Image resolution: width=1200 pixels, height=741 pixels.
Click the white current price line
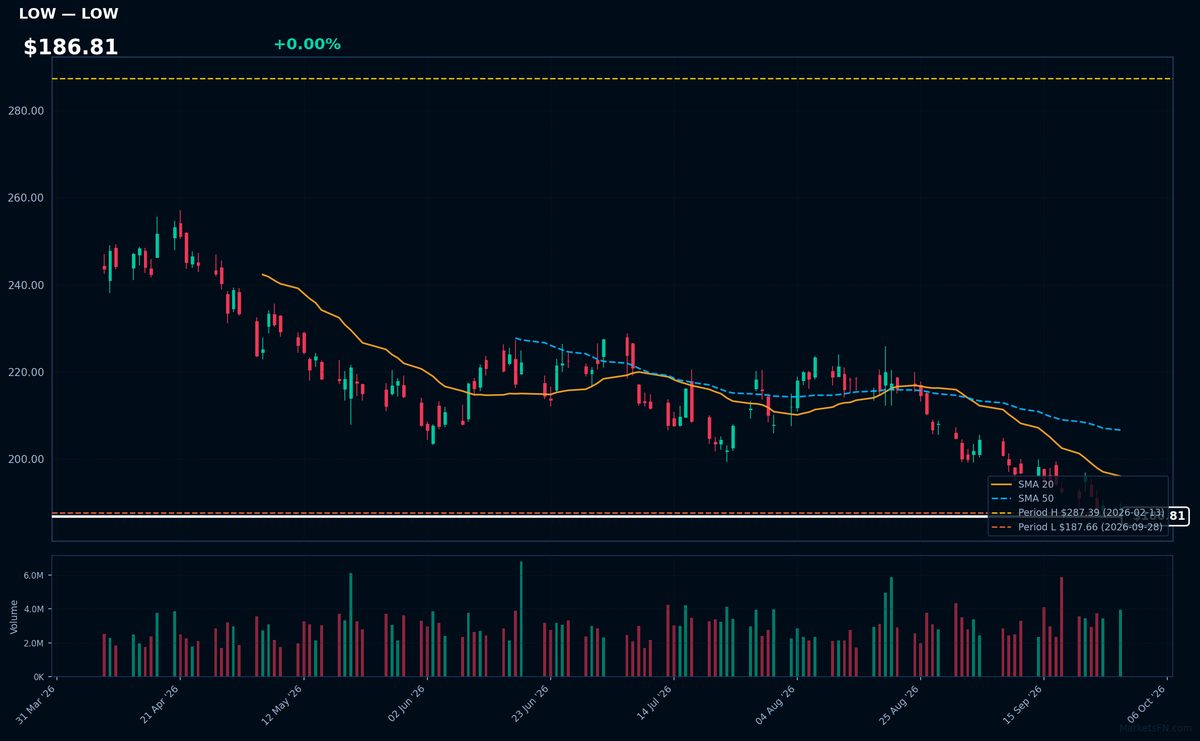[520, 517]
